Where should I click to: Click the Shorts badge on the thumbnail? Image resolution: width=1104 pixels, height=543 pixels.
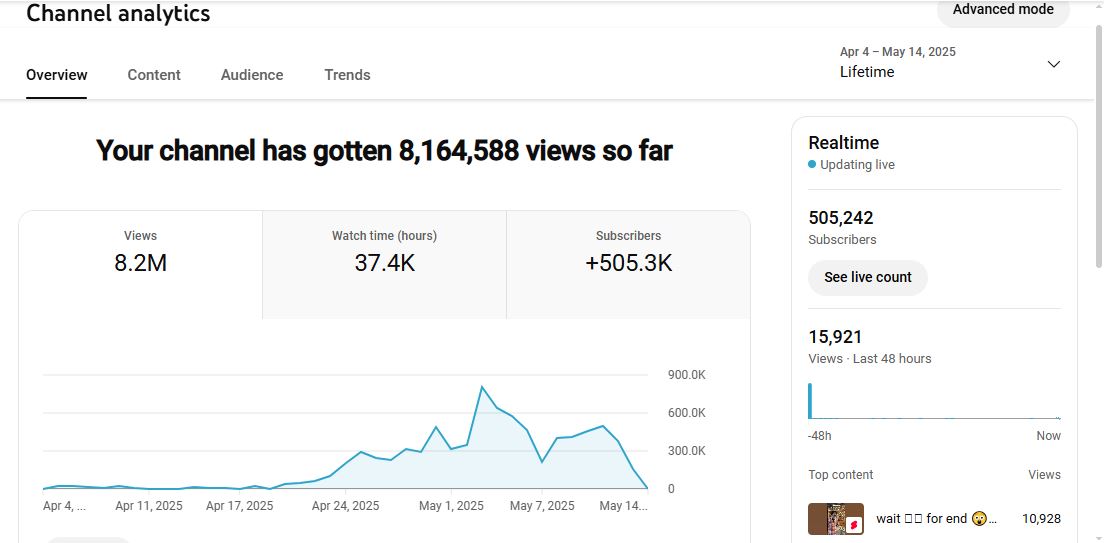855,525
